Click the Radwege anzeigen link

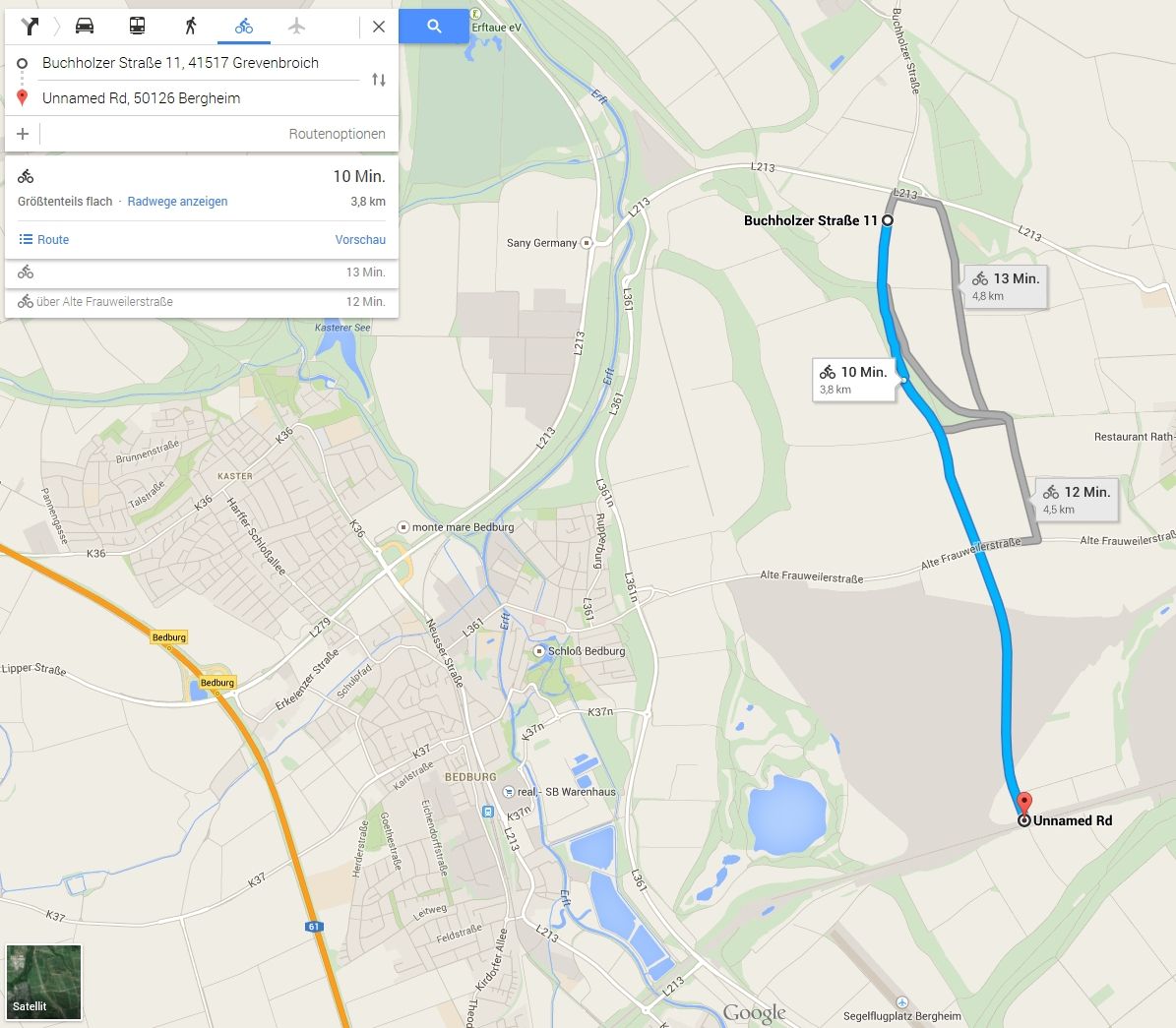point(177,201)
